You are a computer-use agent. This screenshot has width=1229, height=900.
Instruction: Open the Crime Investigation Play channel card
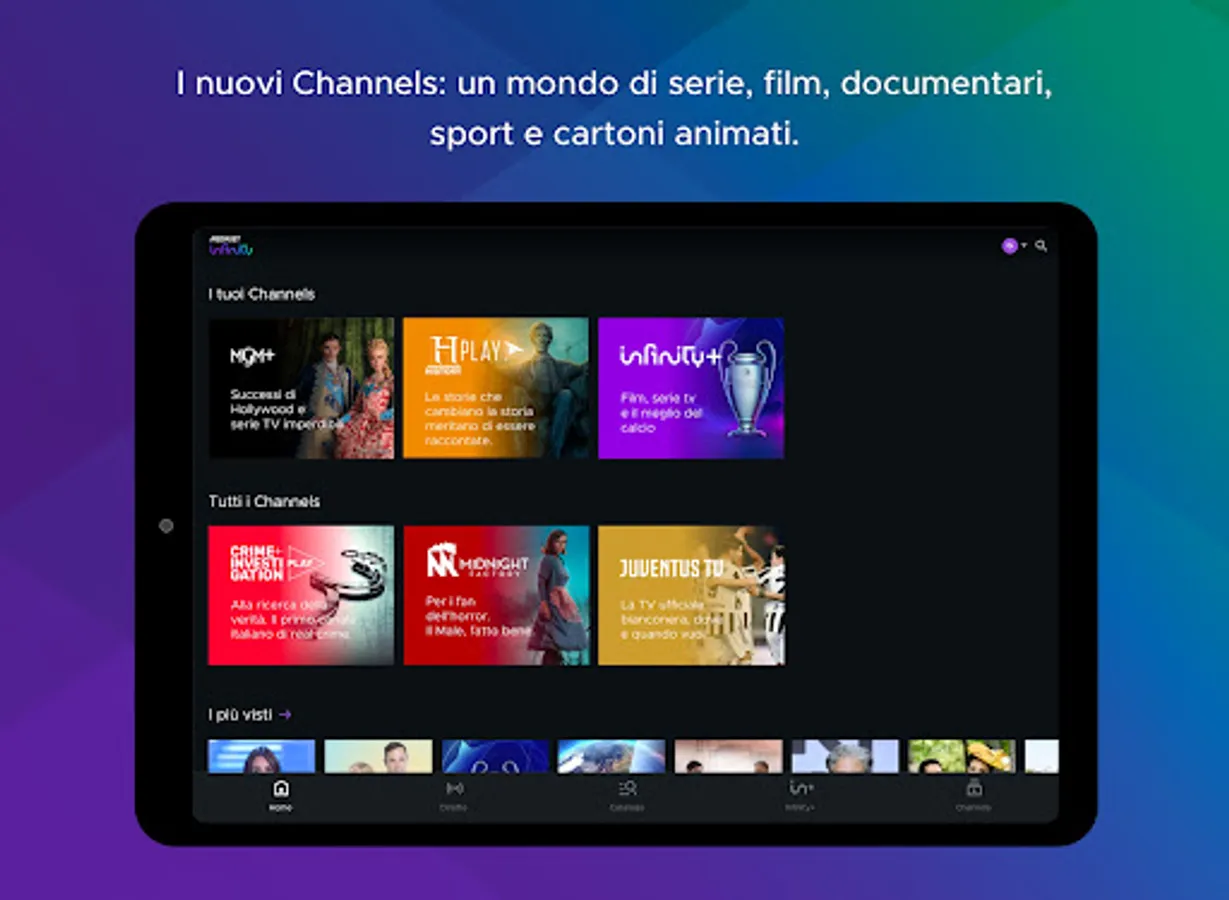[x=301, y=596]
